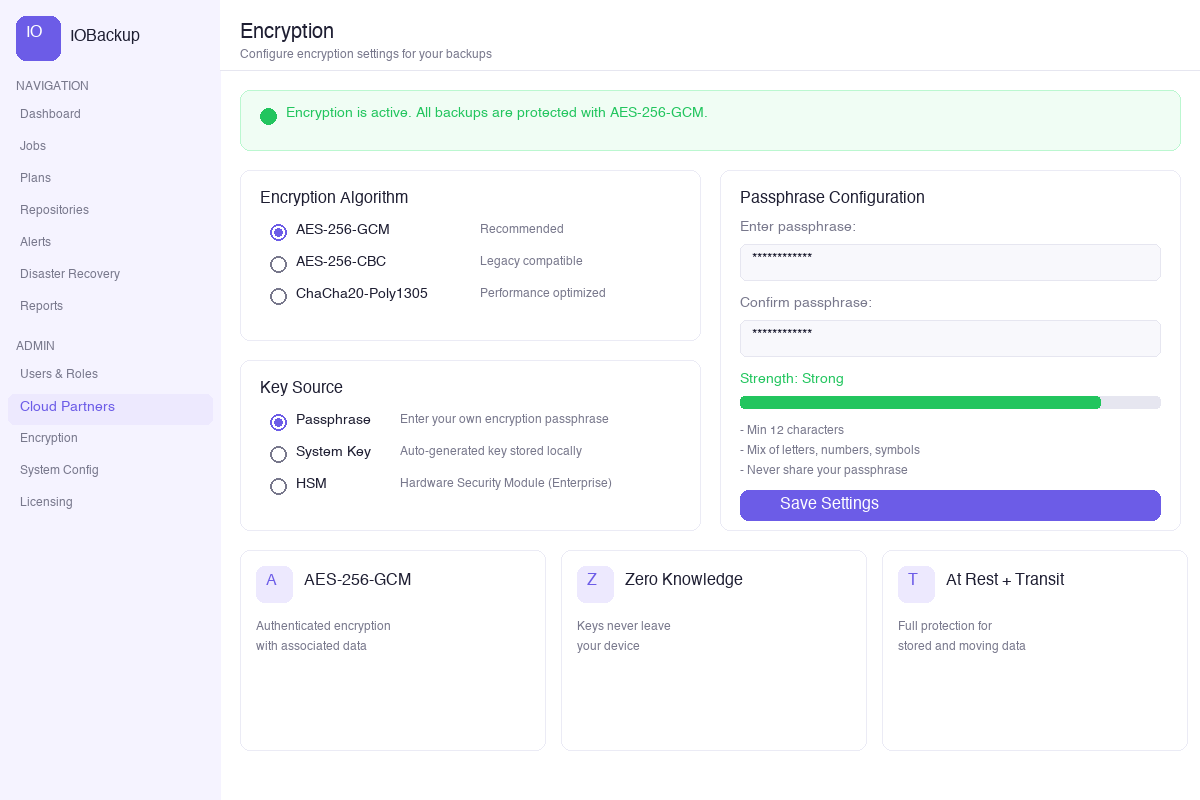
Task: Select Cloud Partners in admin menu
Action: pos(110,409)
